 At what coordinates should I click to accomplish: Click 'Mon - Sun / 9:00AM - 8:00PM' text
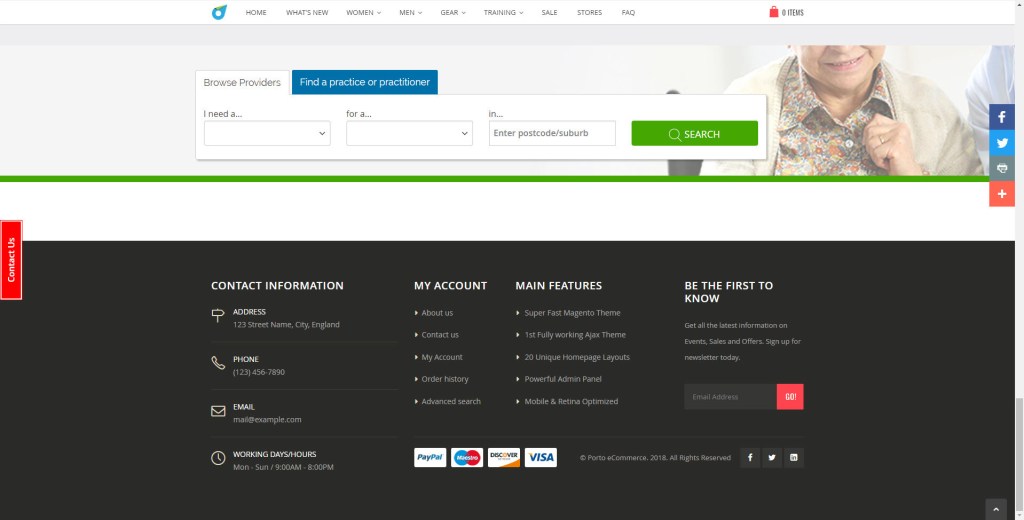click(x=283, y=467)
